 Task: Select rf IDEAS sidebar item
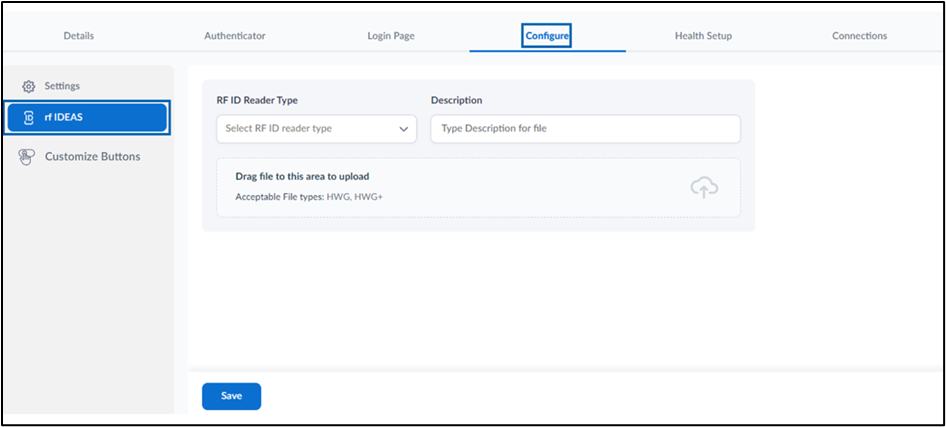coord(86,118)
